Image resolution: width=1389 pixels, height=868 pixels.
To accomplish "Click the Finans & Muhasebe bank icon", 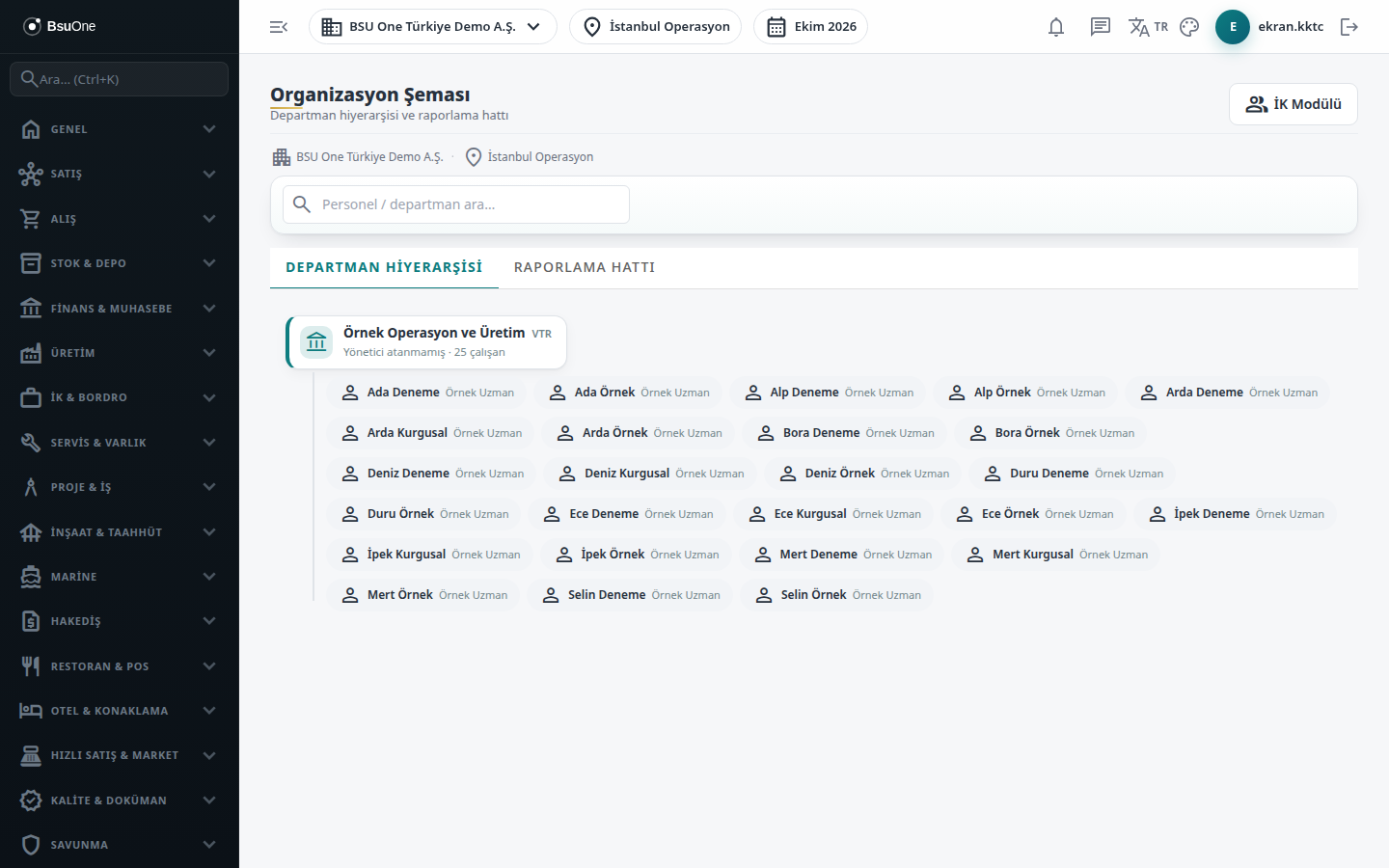I will pyautogui.click(x=31, y=309).
